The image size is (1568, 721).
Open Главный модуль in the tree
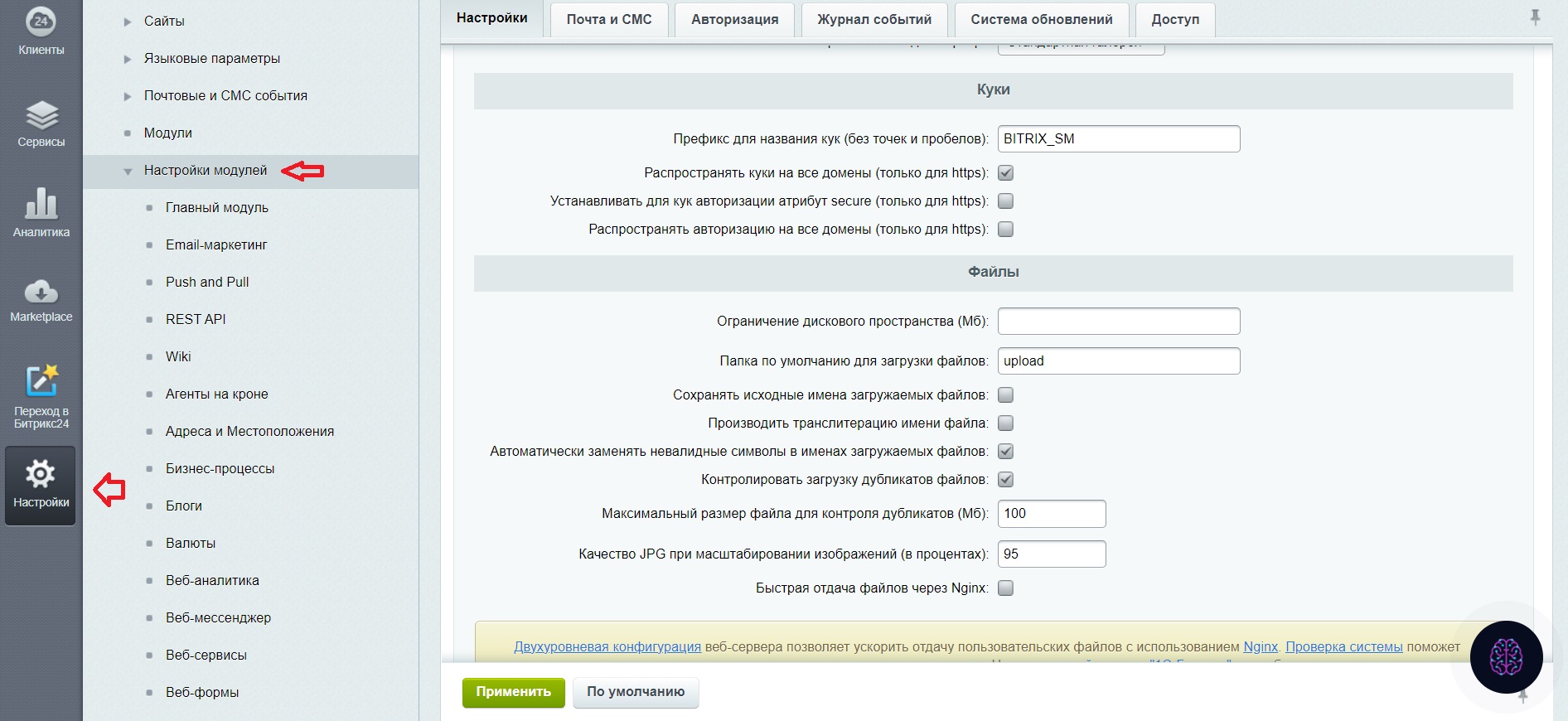217,207
